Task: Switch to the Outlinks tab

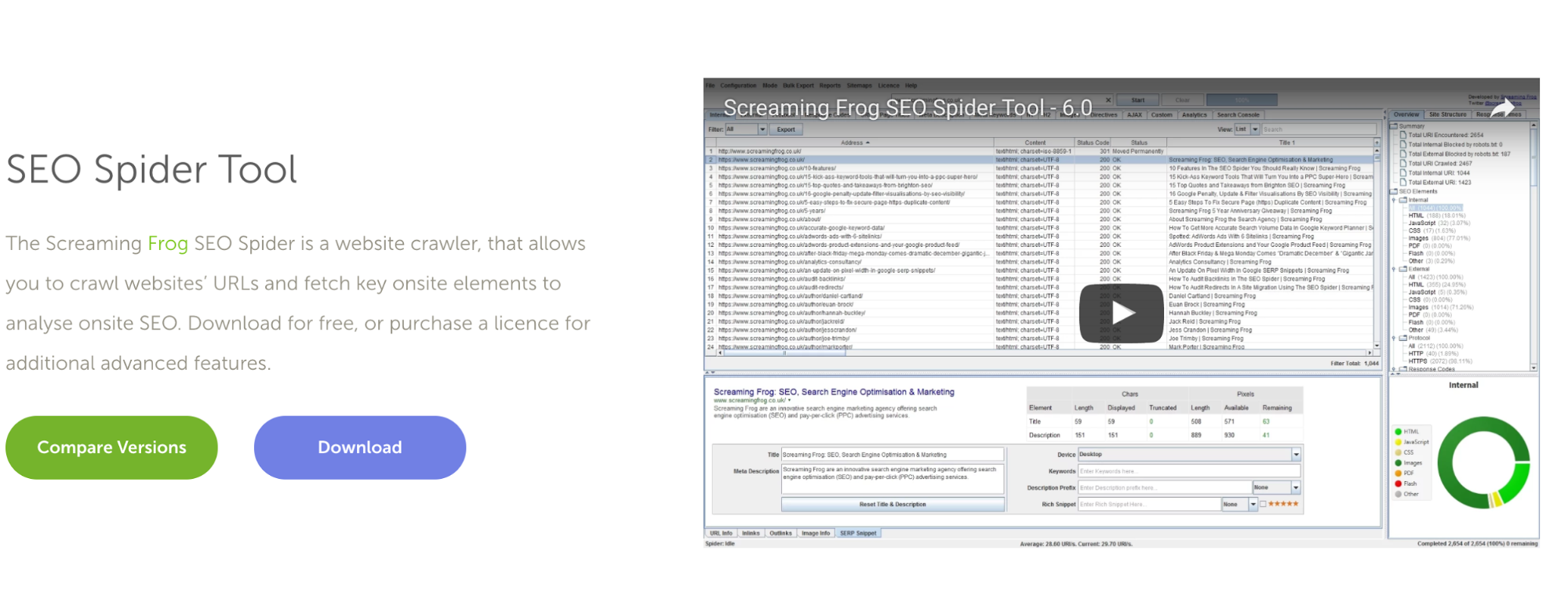Action: pyautogui.click(x=780, y=533)
